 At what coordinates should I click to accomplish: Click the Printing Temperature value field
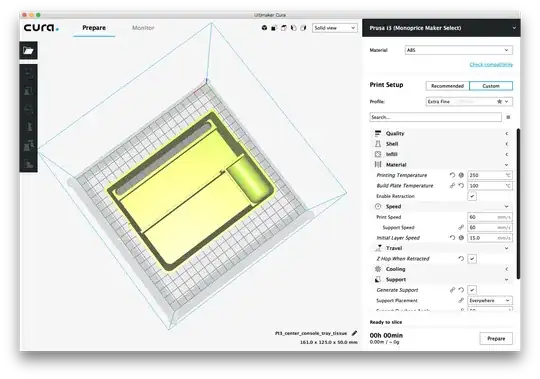[x=490, y=175]
